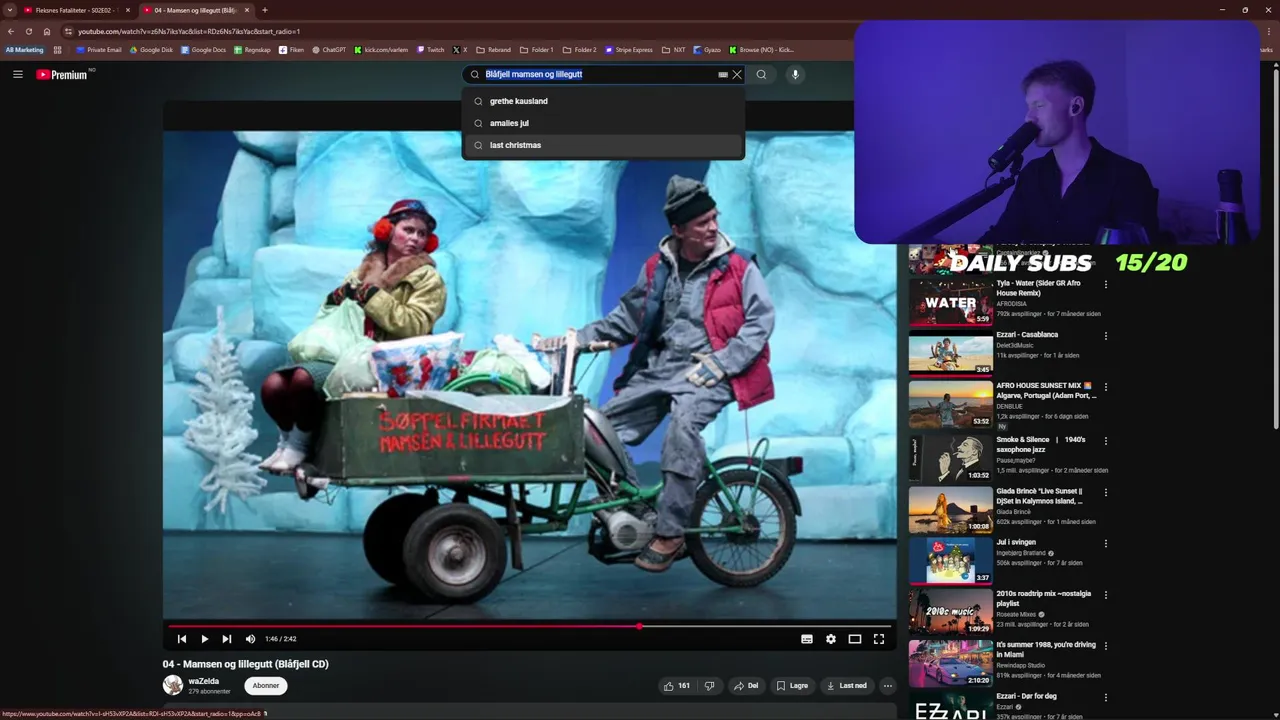Open the All Marketing bookmark
The image size is (1280, 720).
(x=25, y=49)
